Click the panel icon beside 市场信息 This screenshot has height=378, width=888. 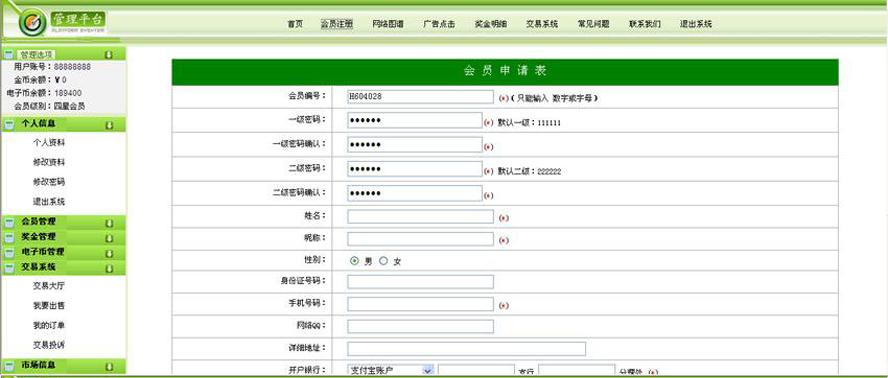point(8,366)
